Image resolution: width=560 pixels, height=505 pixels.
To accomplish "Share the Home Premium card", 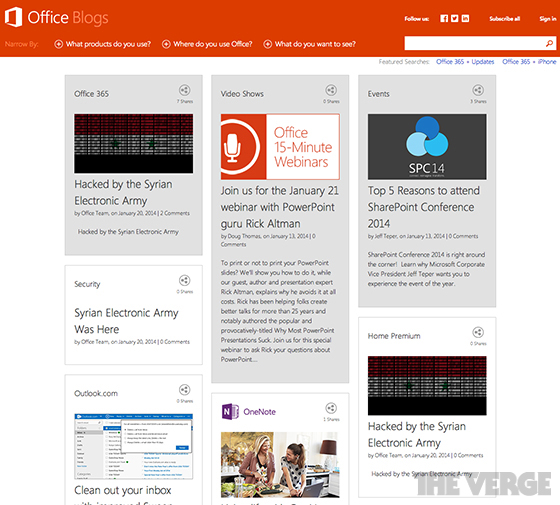I will [x=478, y=332].
